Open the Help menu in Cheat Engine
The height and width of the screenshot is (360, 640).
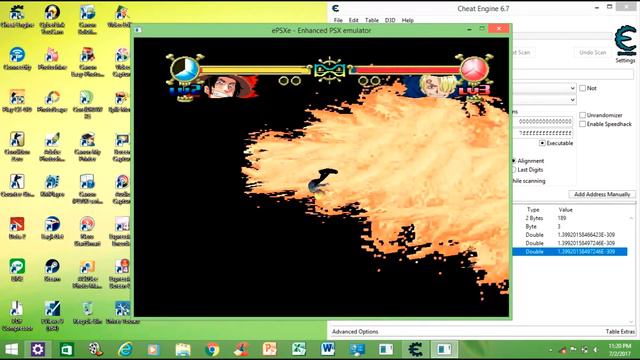[x=407, y=20]
